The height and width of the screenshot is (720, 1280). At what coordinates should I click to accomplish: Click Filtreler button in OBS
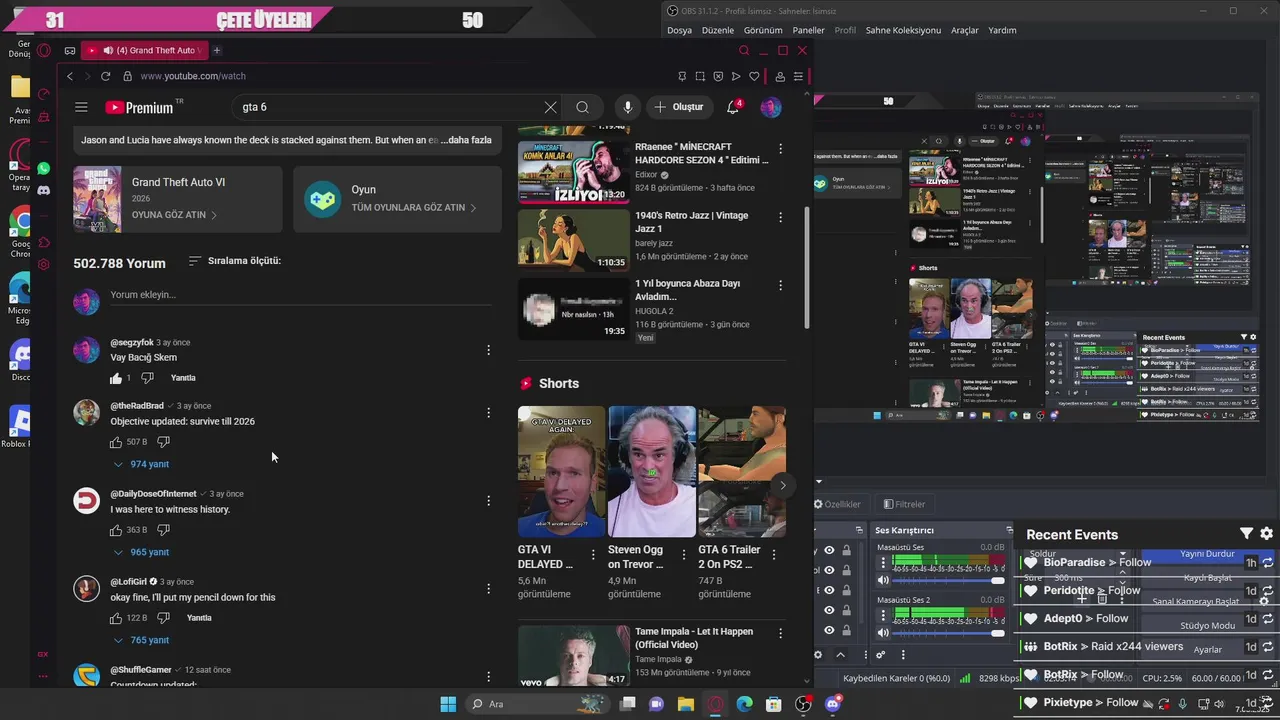click(x=904, y=504)
